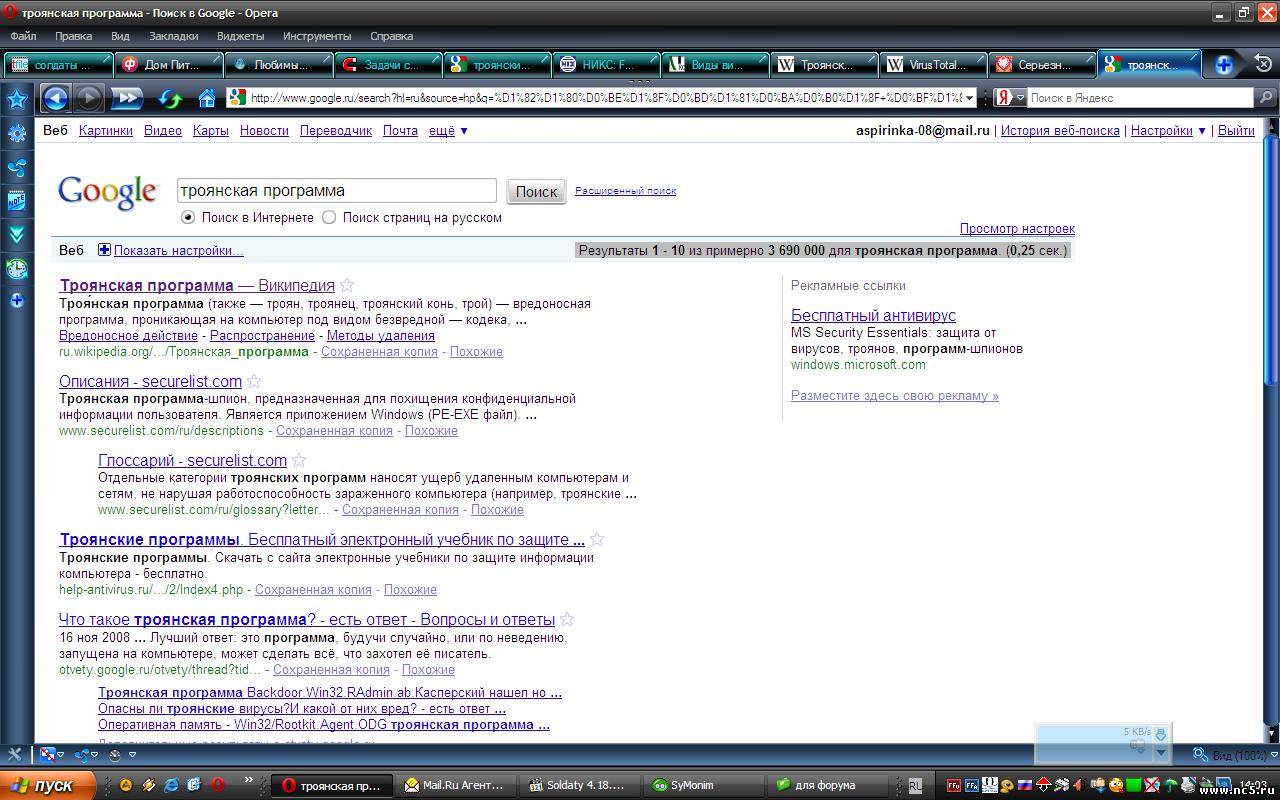This screenshot has height=800, width=1280.
Task: Launch Opera from the quick launch icon
Action: 217,785
